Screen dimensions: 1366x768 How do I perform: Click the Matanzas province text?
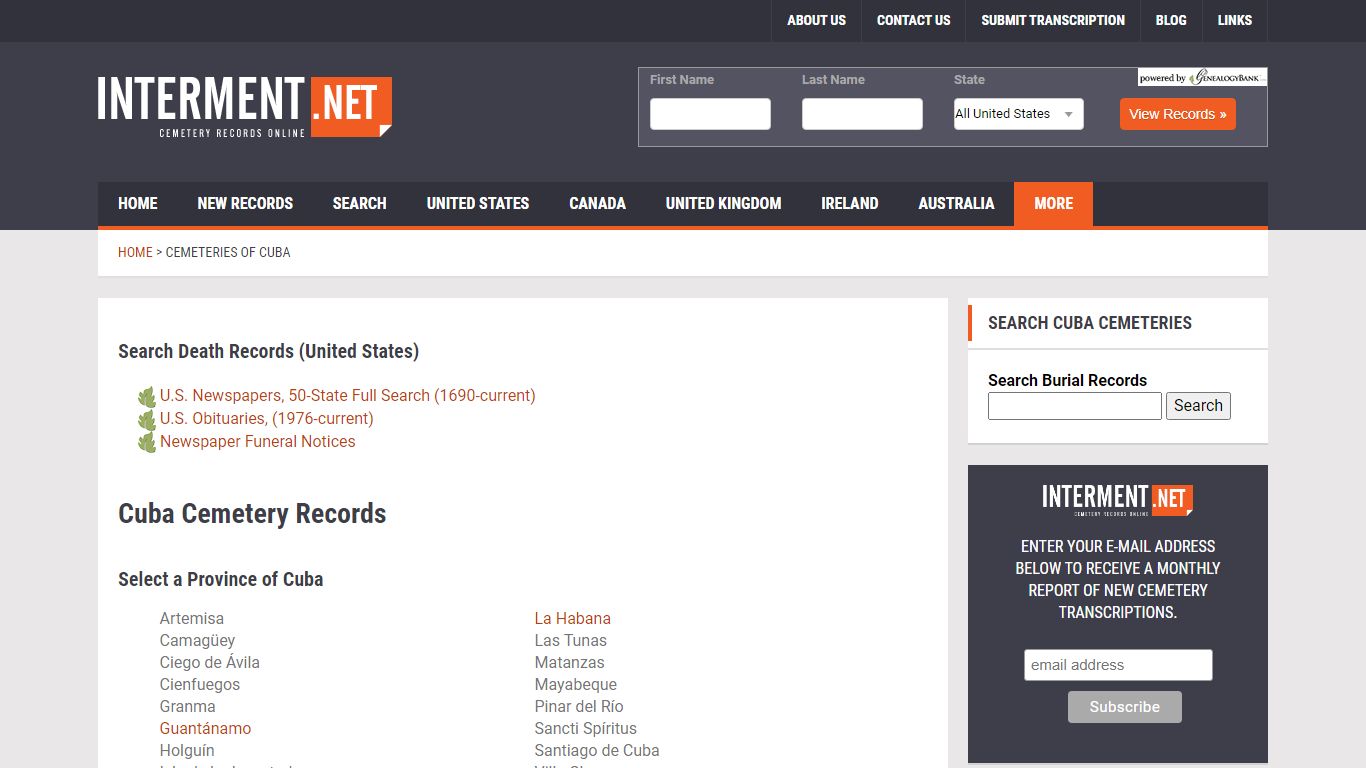pos(570,663)
